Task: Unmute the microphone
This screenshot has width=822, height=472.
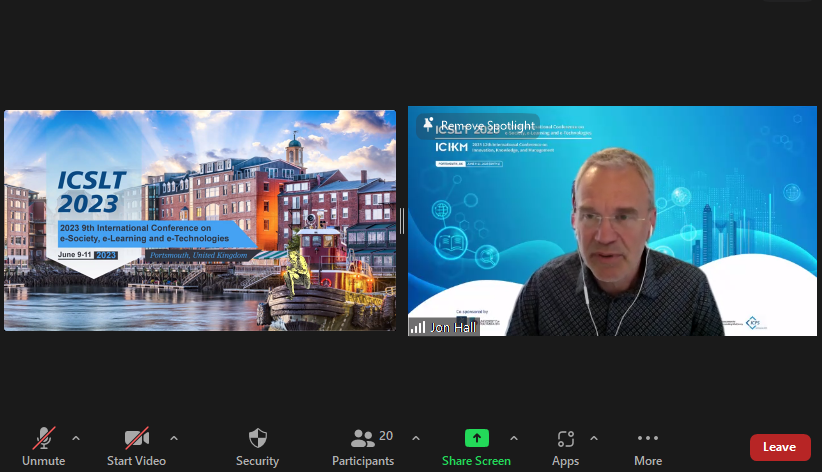Action: (x=44, y=447)
